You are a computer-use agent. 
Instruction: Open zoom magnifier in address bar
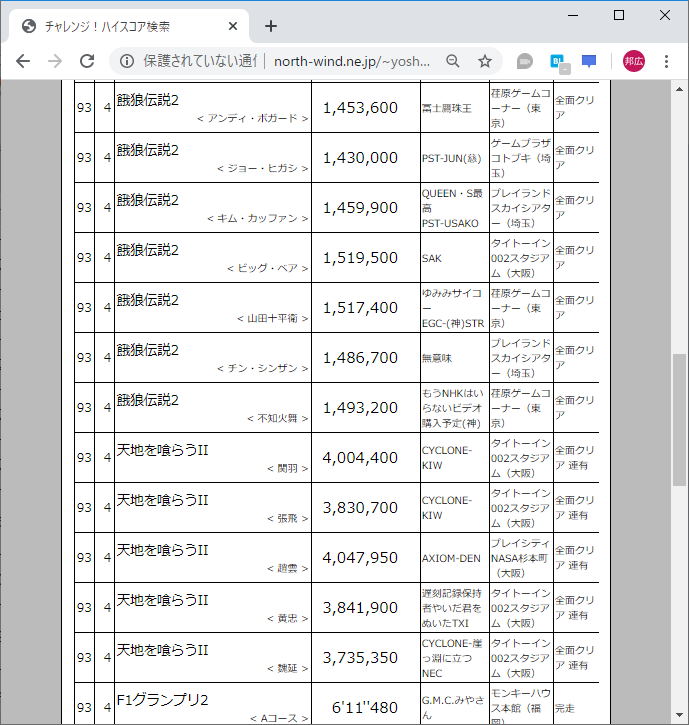click(x=453, y=61)
